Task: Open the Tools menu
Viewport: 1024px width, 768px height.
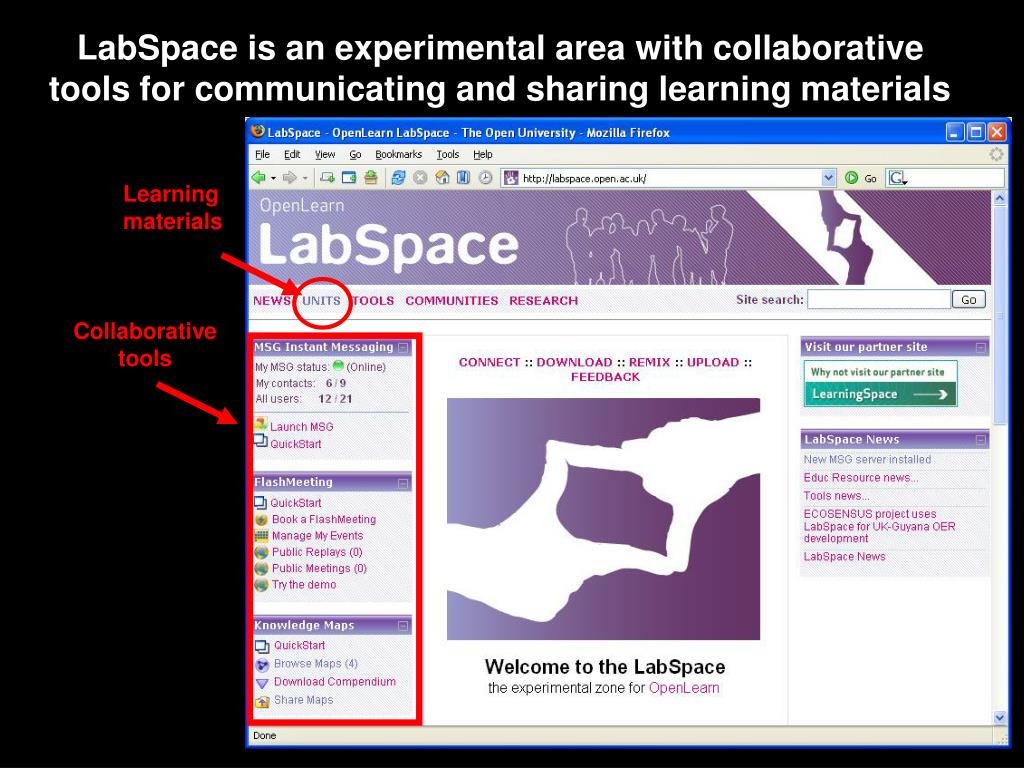Action: pyautogui.click(x=448, y=155)
